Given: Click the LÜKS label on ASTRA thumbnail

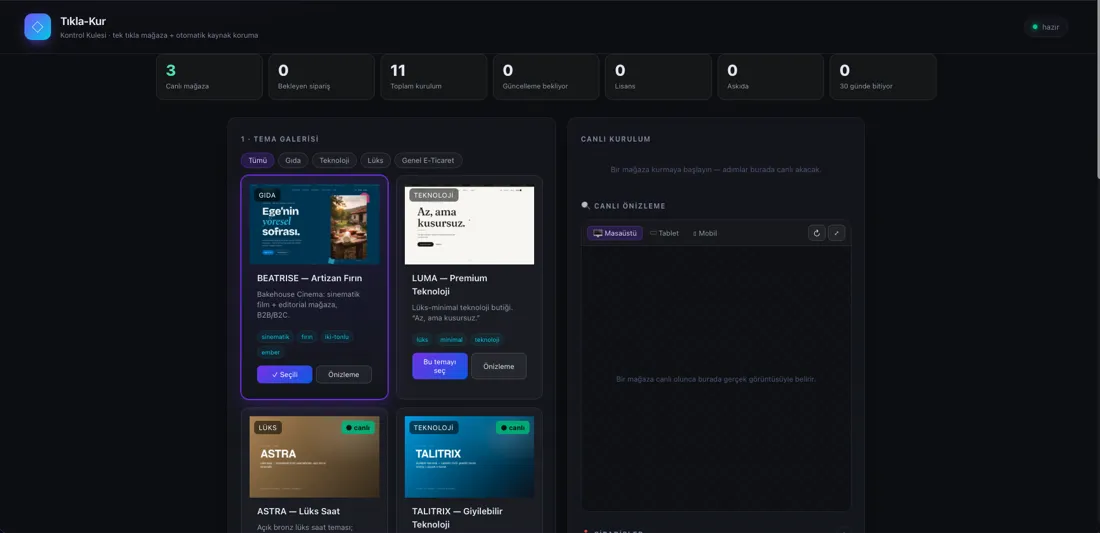Looking at the screenshot, I should (x=268, y=427).
